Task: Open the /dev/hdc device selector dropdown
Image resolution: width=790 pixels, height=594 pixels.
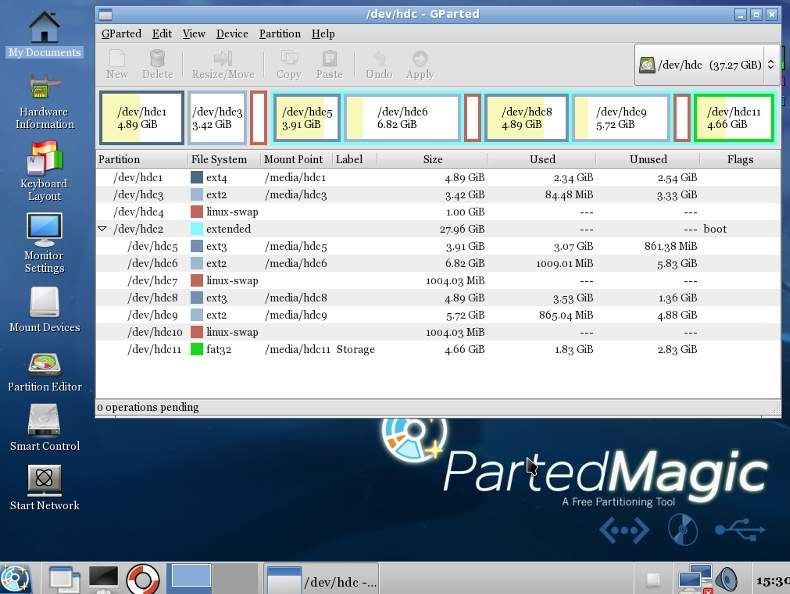Action: point(706,64)
